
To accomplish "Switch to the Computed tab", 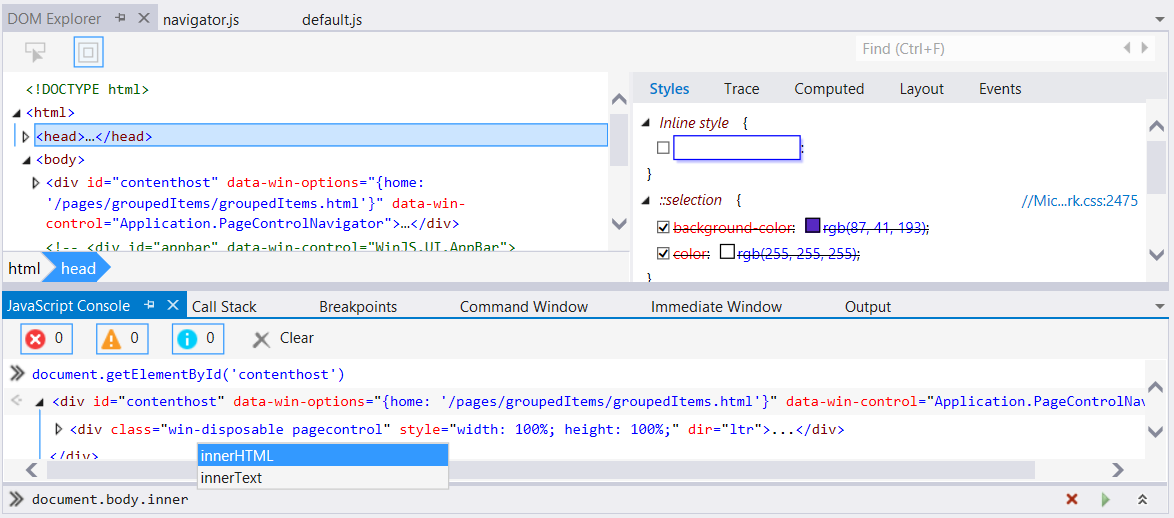I will coord(828,89).
